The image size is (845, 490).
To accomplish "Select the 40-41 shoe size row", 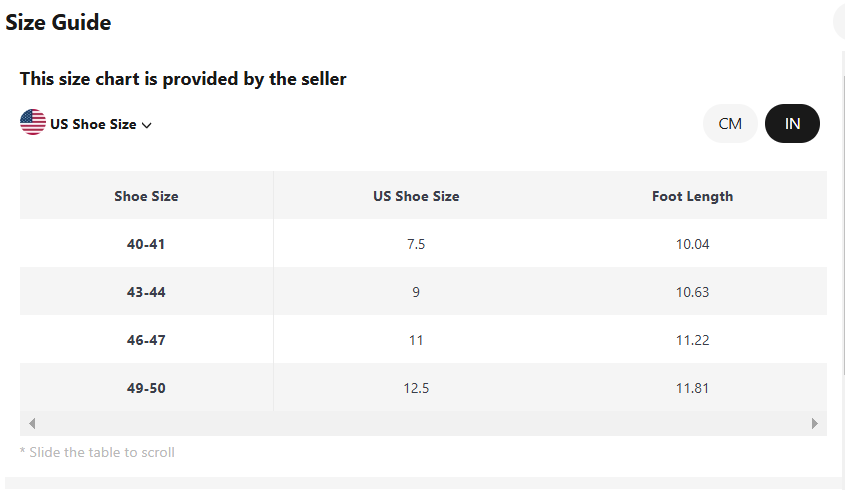I will coord(146,244).
